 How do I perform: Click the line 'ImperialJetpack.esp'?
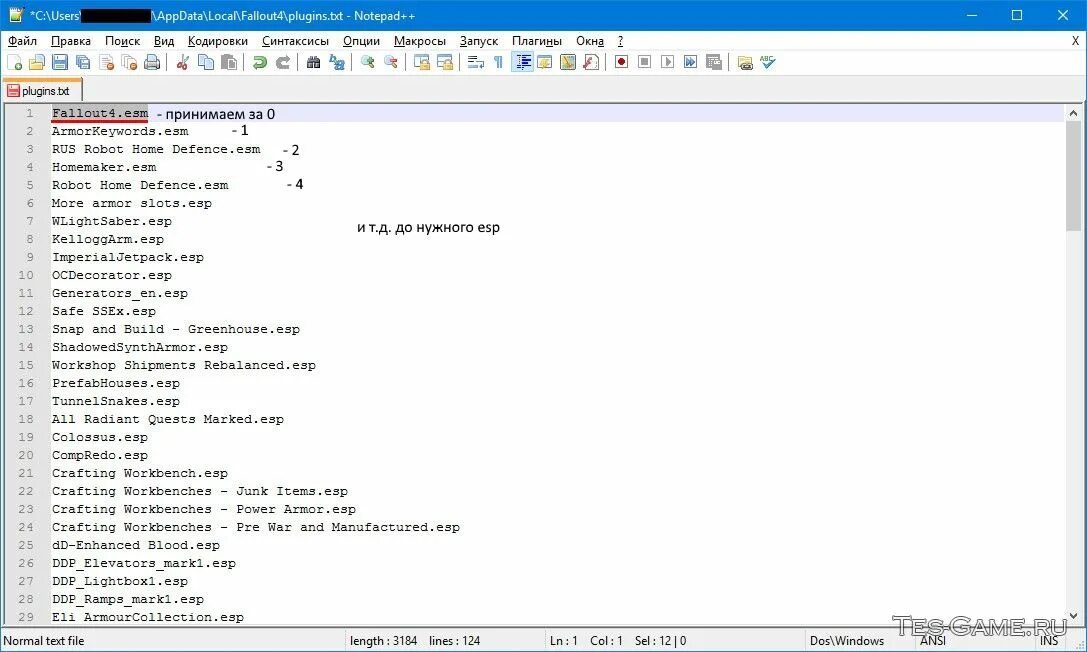click(x=128, y=257)
